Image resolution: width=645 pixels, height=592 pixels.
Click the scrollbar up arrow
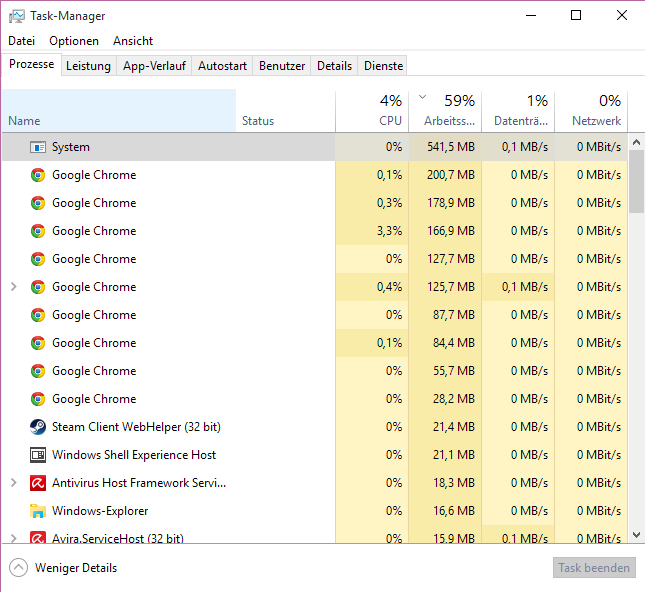point(636,142)
